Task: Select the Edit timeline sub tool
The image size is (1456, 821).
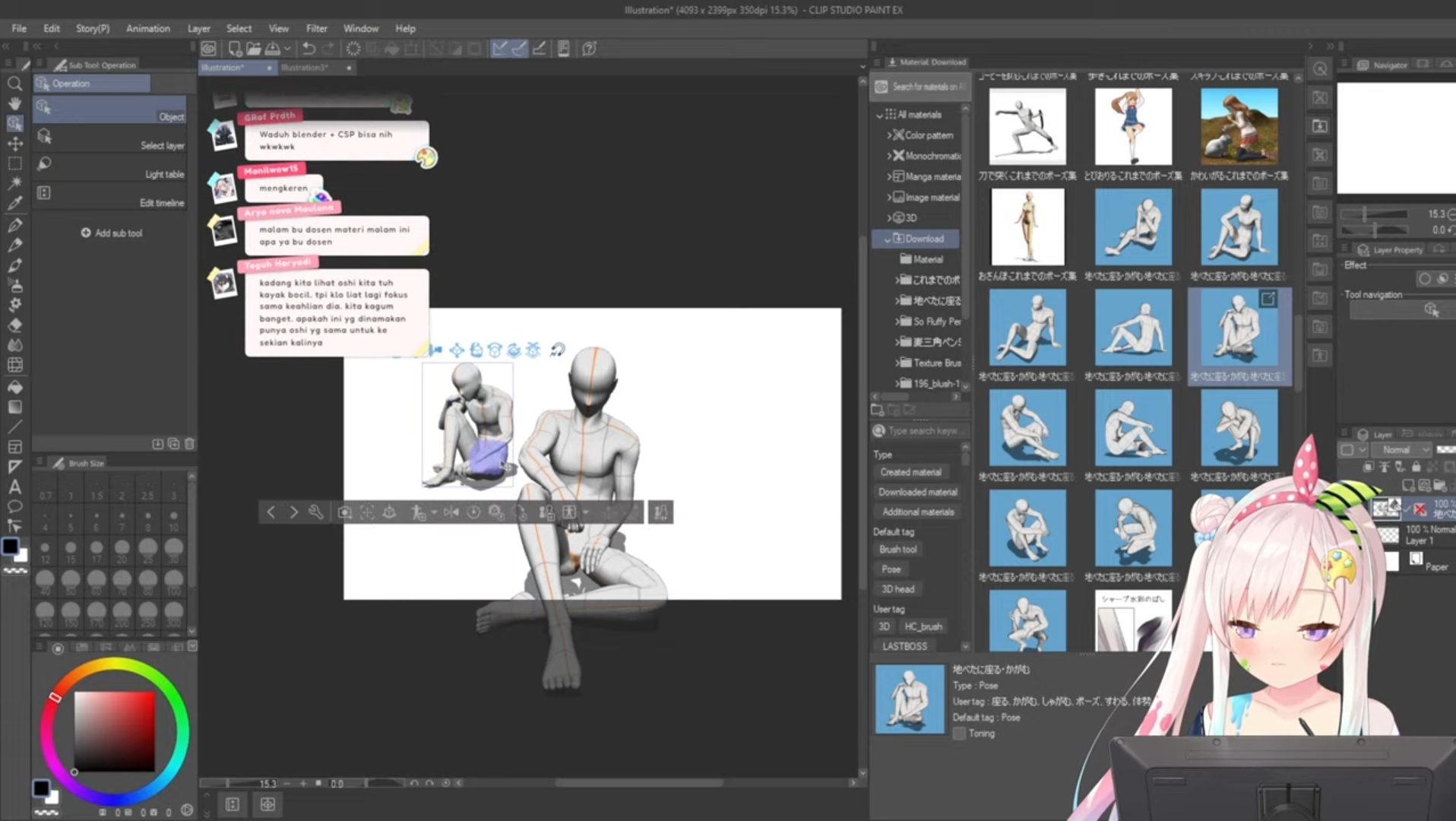Action: (x=110, y=196)
